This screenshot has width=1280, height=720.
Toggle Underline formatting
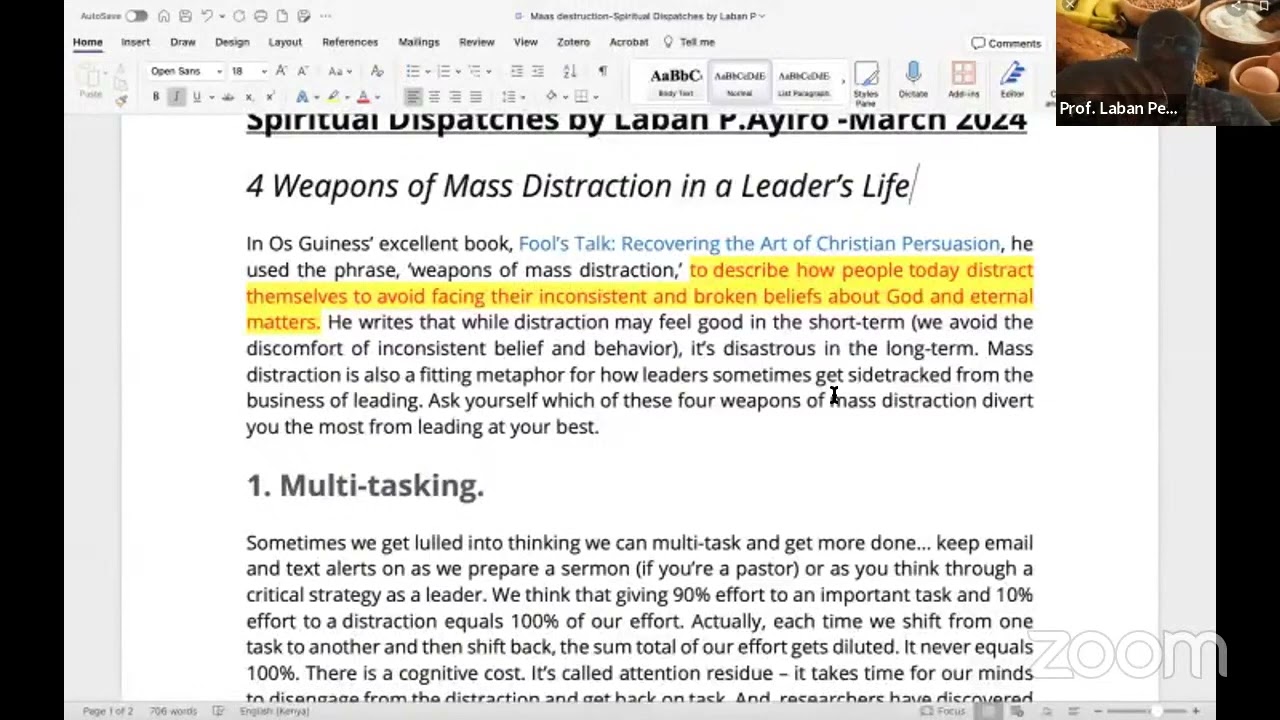click(196, 97)
